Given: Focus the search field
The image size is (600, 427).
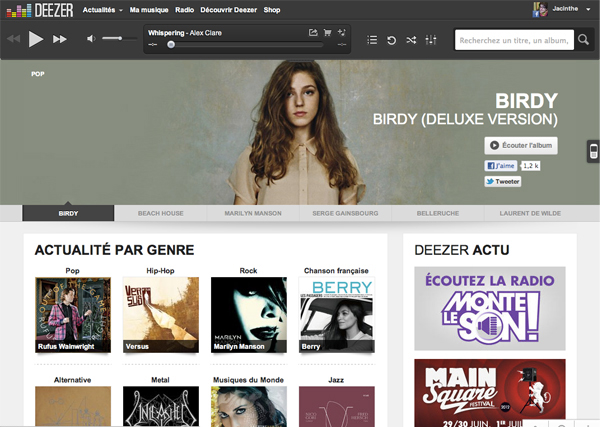Looking at the screenshot, I should pos(514,40).
